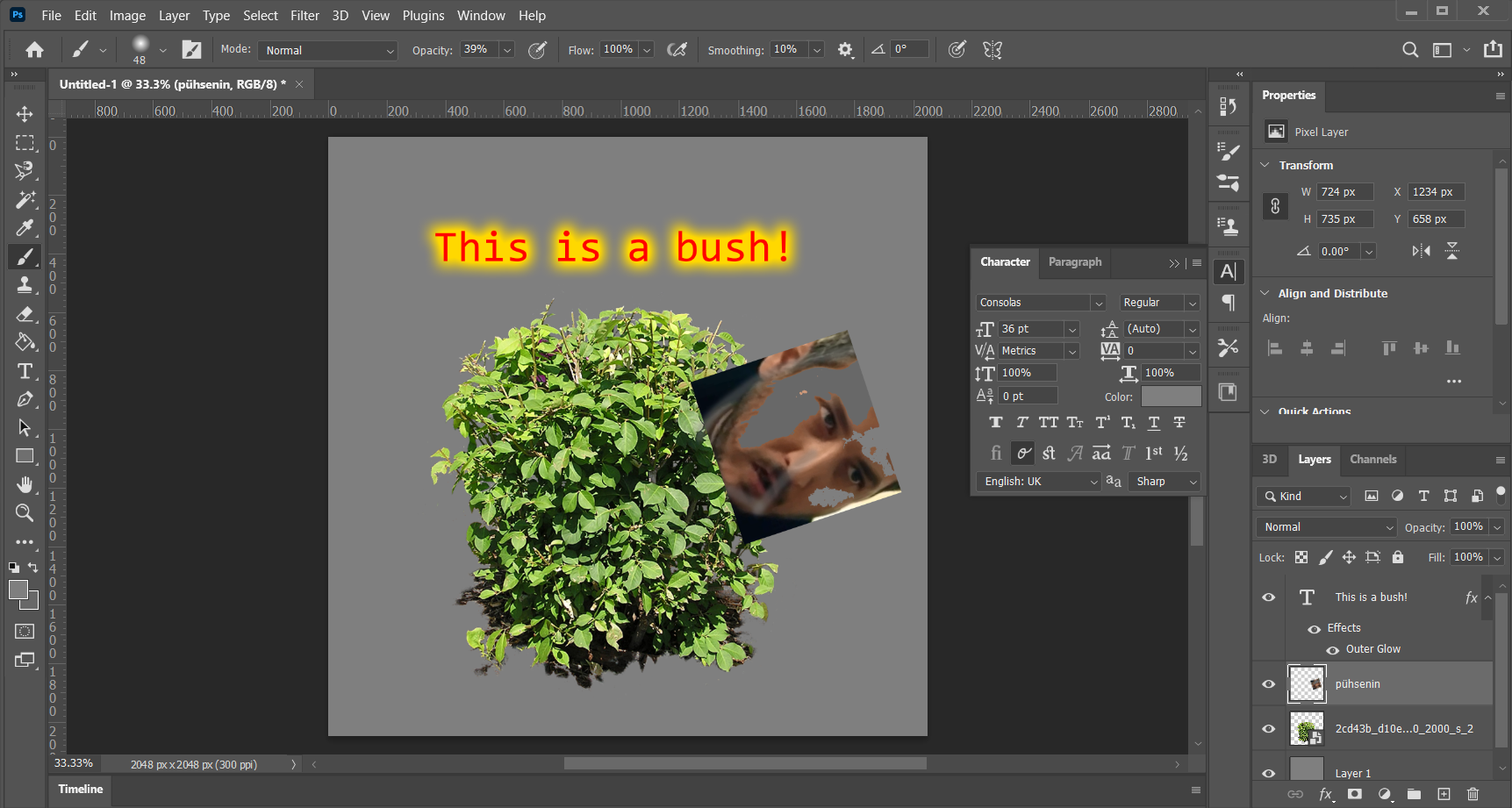Image resolution: width=1512 pixels, height=808 pixels.
Task: Select the Hand tool
Action: tap(25, 485)
